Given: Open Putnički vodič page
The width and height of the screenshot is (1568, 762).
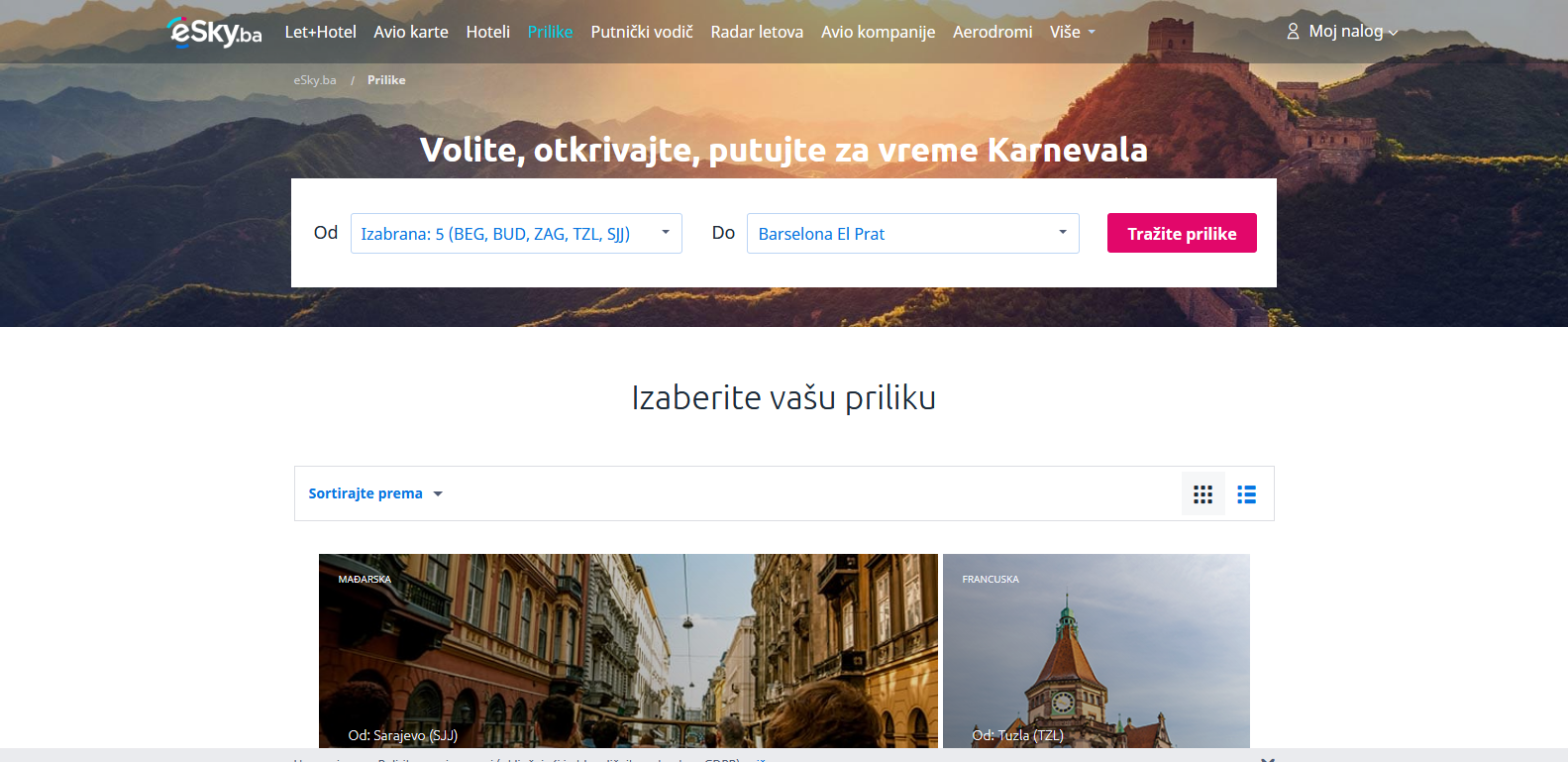Looking at the screenshot, I should point(642,32).
